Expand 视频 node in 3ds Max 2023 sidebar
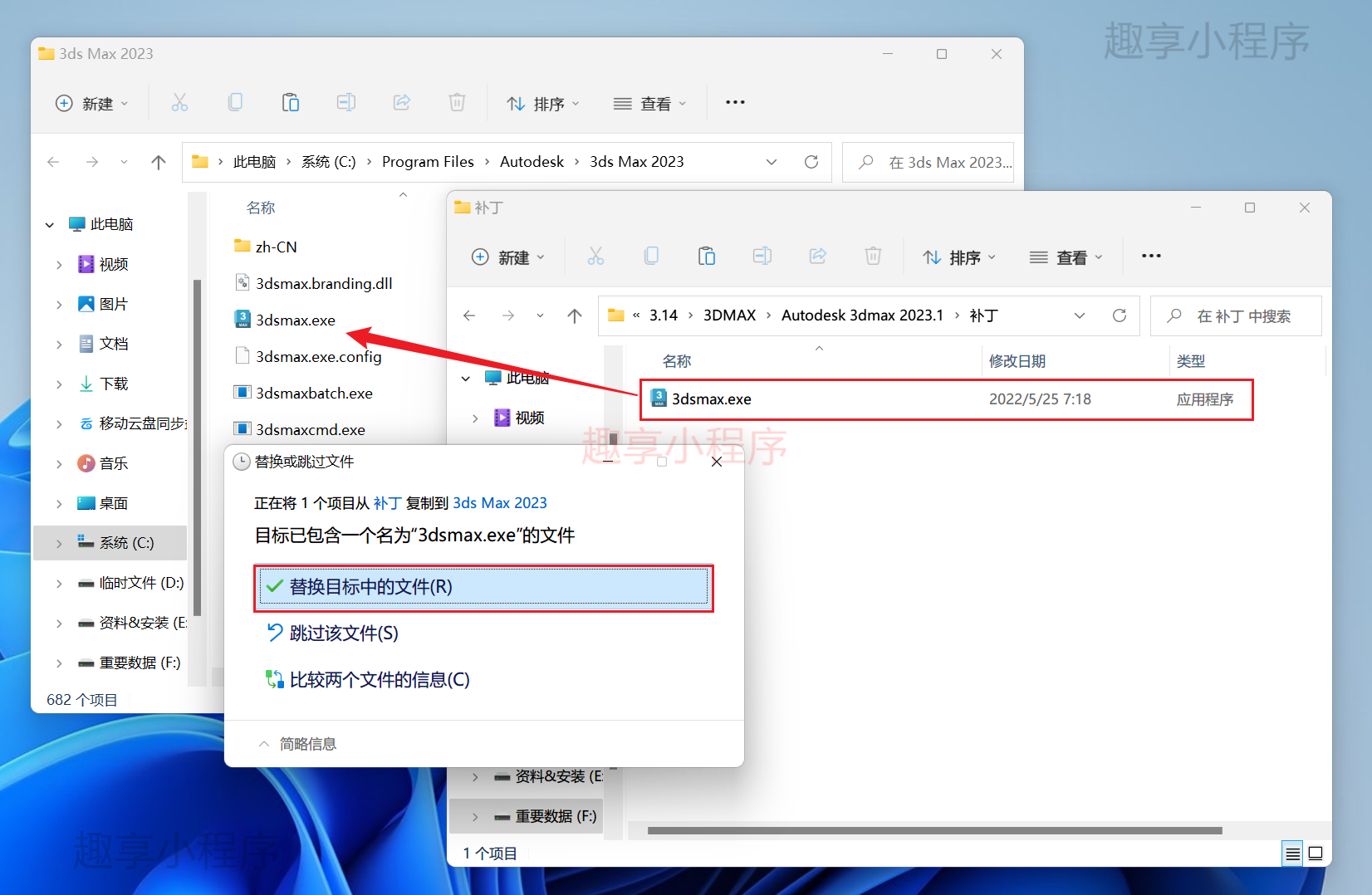This screenshot has width=1372, height=895. pyautogui.click(x=59, y=265)
